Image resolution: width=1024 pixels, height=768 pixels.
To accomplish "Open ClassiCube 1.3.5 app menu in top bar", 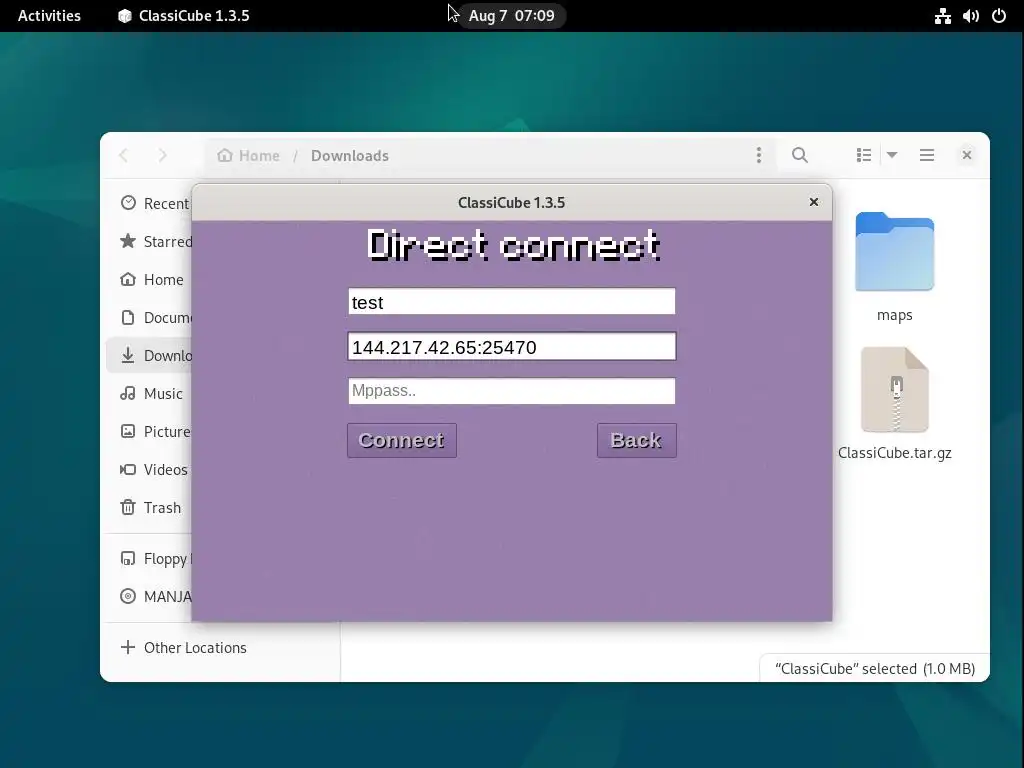I will [184, 16].
